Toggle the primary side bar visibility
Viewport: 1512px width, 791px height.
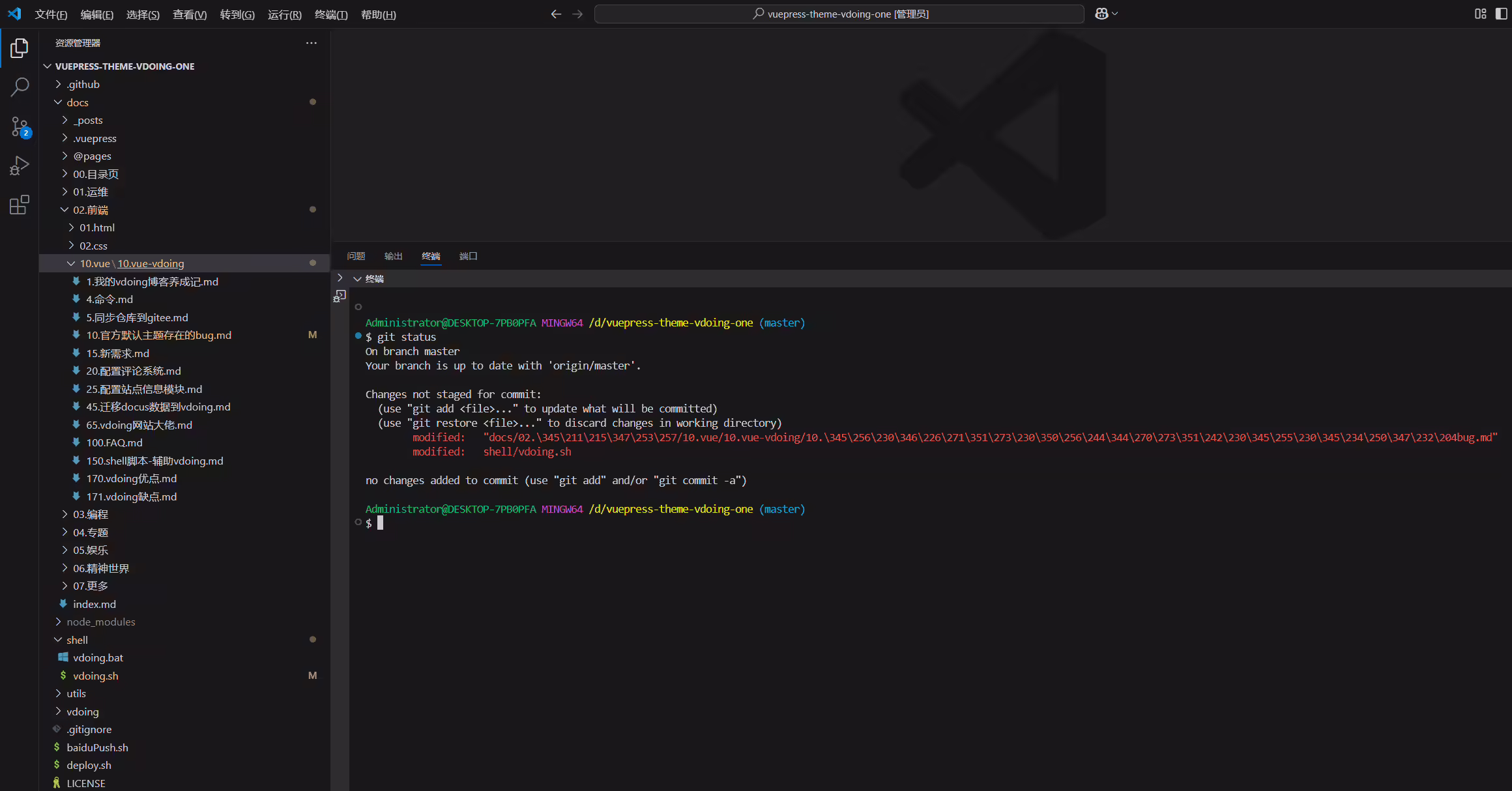pyautogui.click(x=1501, y=14)
